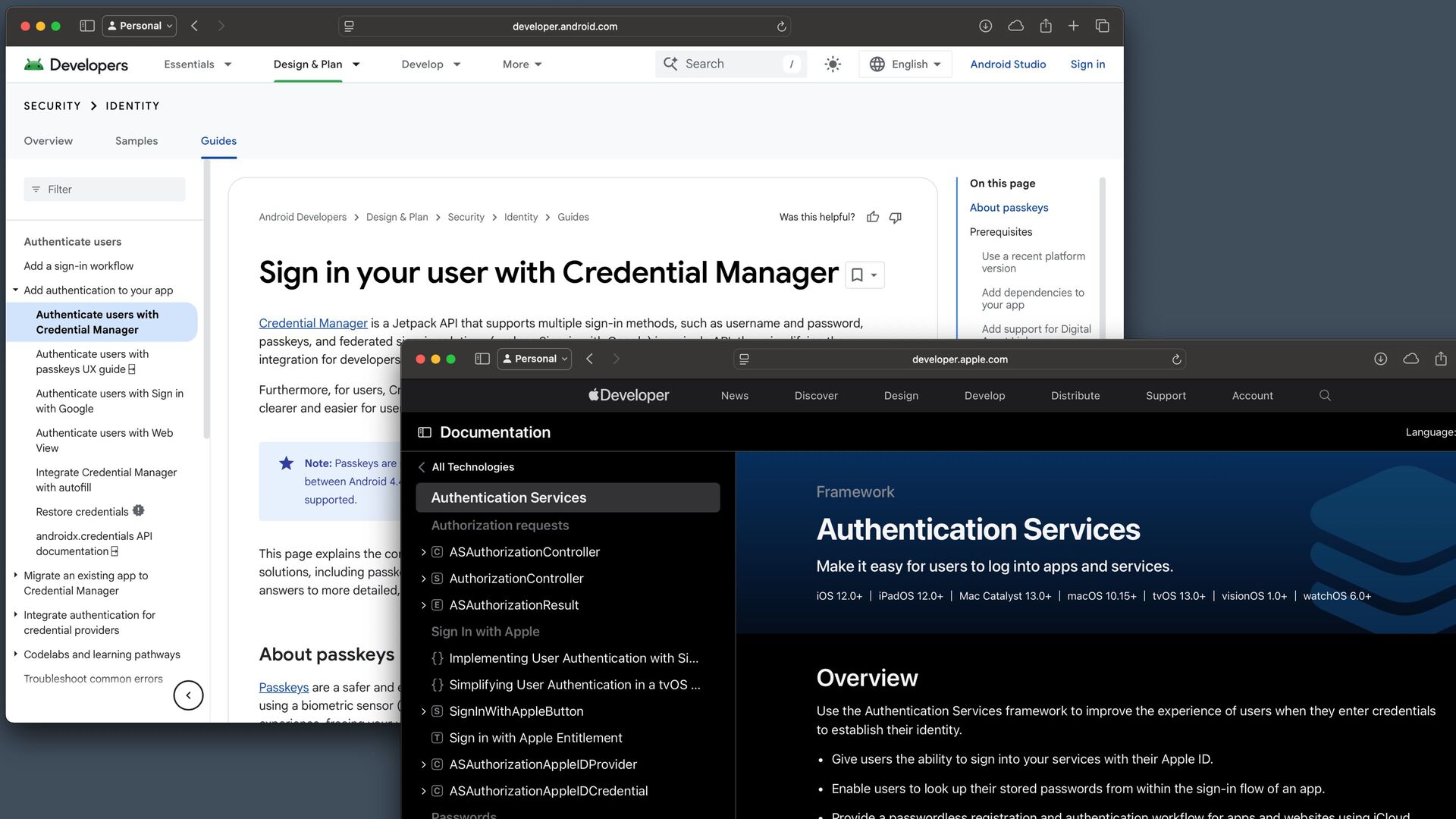
Task: Expand ASAuthorizationController tree item
Action: click(423, 552)
